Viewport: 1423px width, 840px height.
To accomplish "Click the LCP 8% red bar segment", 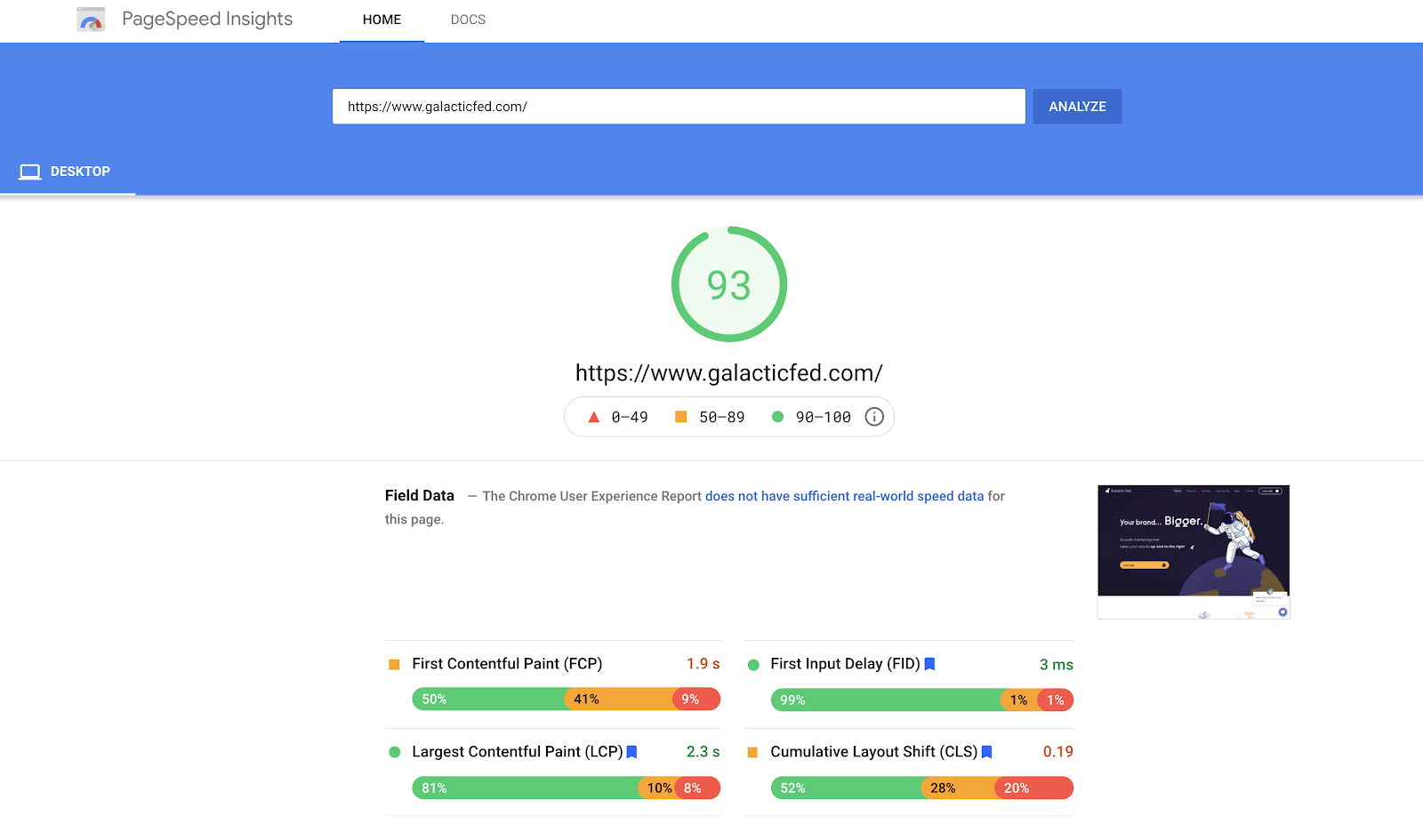I will (x=698, y=788).
